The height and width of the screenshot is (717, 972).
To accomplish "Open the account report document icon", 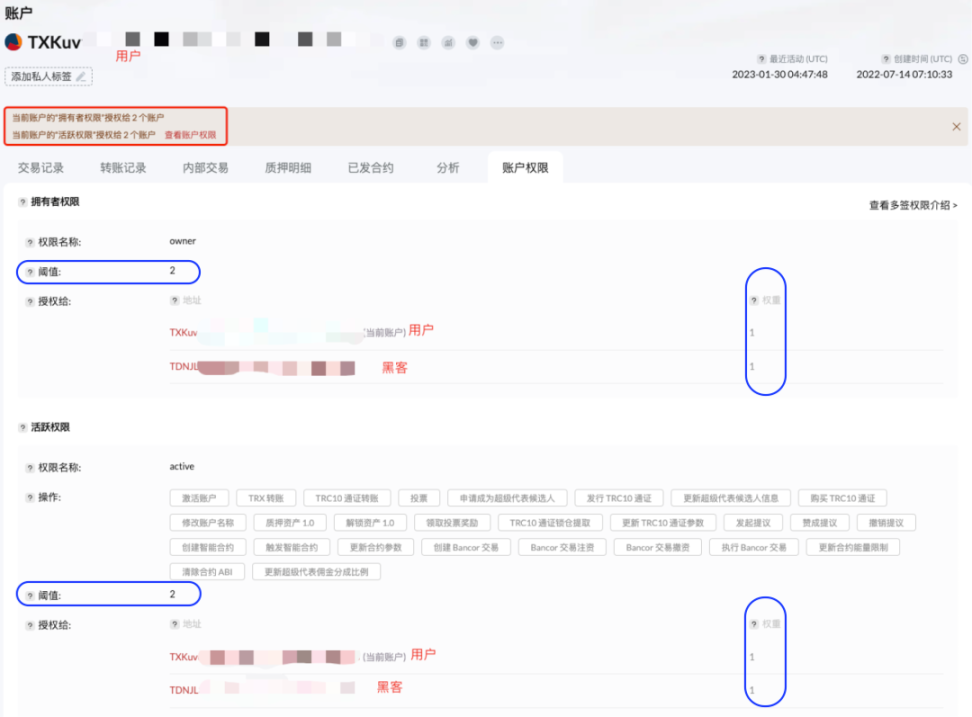I will [399, 43].
